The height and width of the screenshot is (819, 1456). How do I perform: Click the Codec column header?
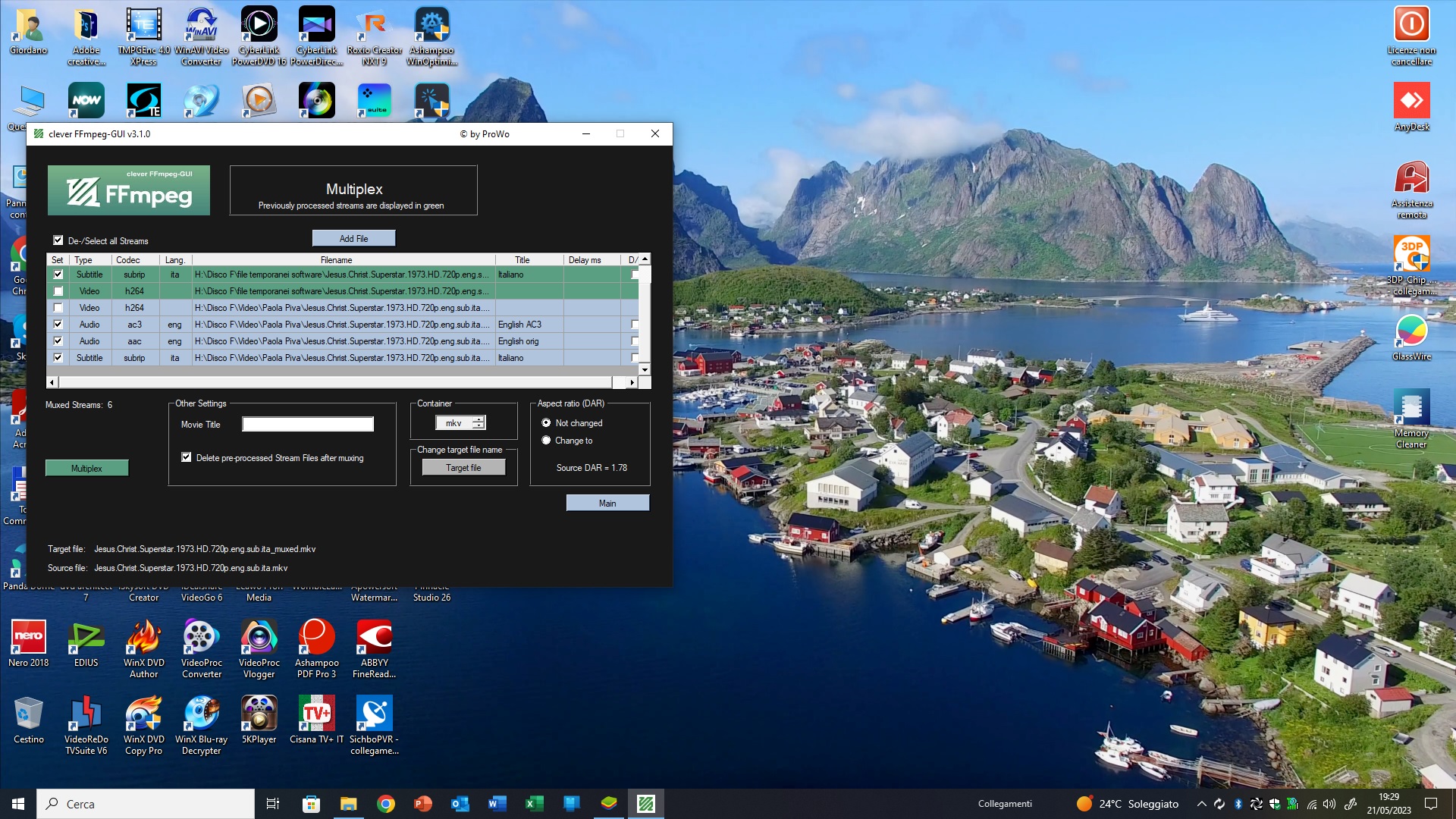(127, 260)
